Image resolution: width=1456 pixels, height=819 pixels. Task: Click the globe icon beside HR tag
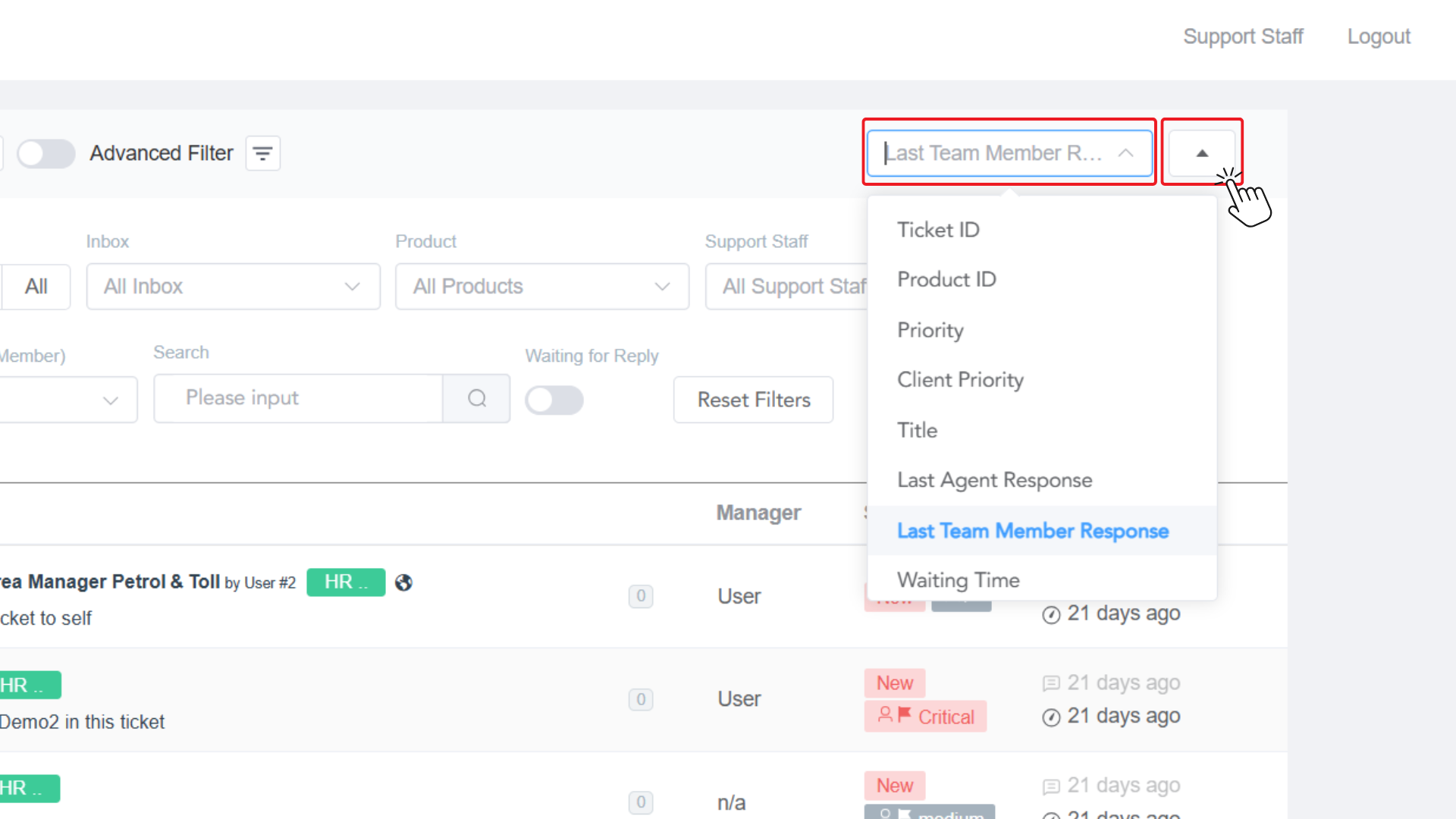pos(403,582)
